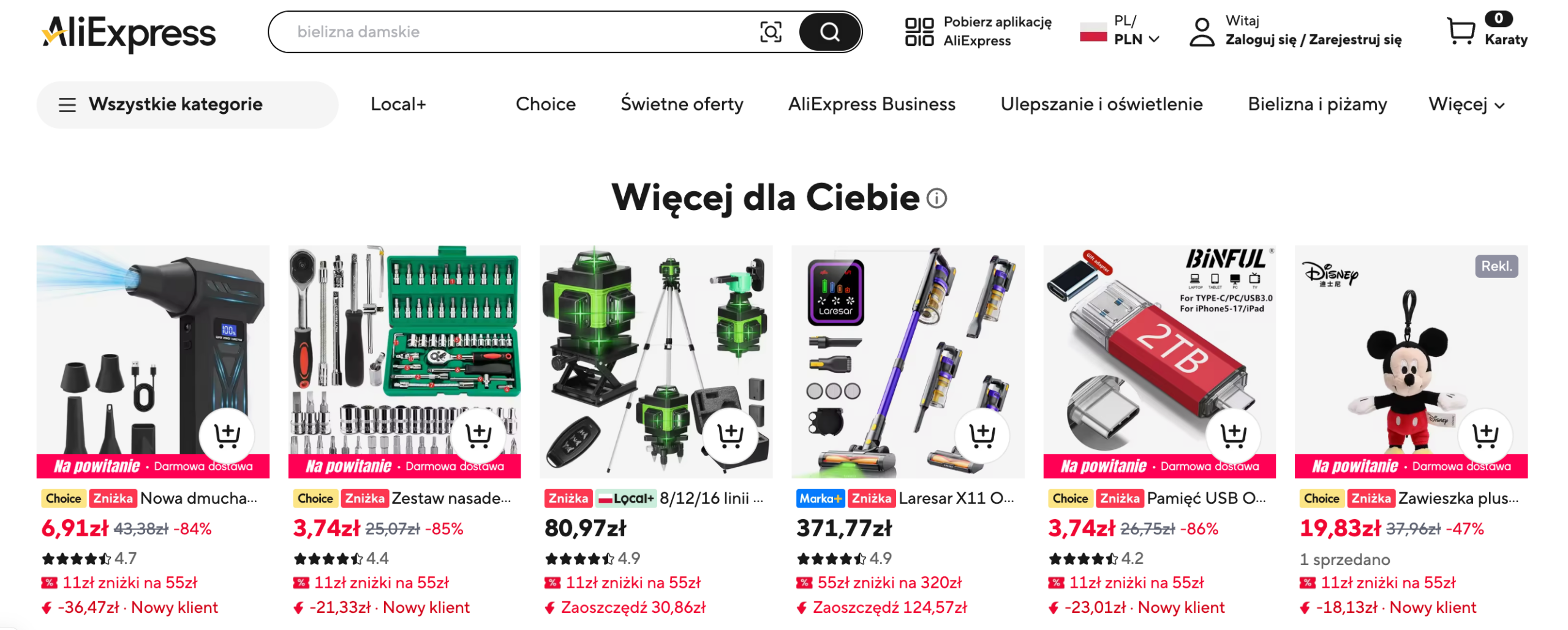Open the socket wrench set product image

(x=404, y=361)
